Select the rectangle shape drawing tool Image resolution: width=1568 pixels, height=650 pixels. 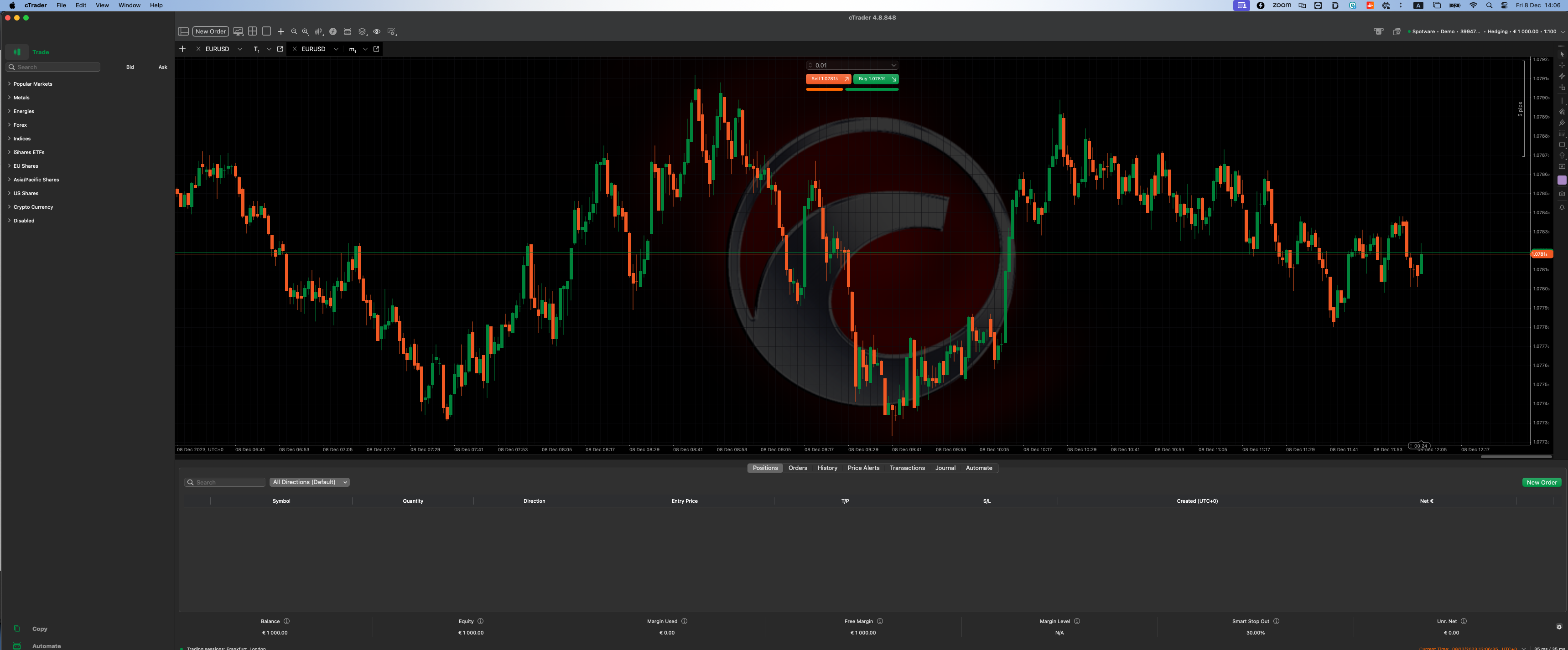(x=1561, y=145)
